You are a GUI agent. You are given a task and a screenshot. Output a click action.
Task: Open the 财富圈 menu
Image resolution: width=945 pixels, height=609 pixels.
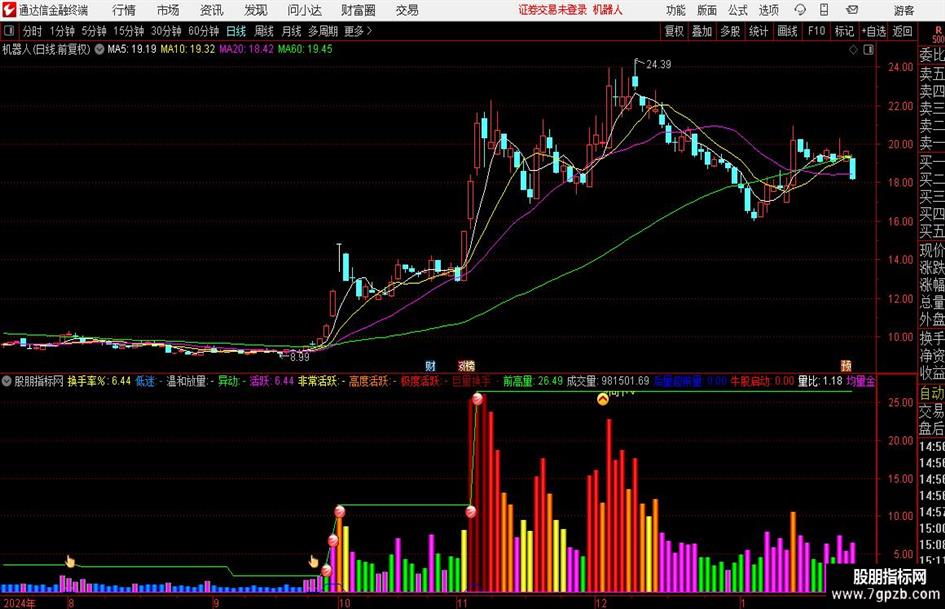point(358,10)
